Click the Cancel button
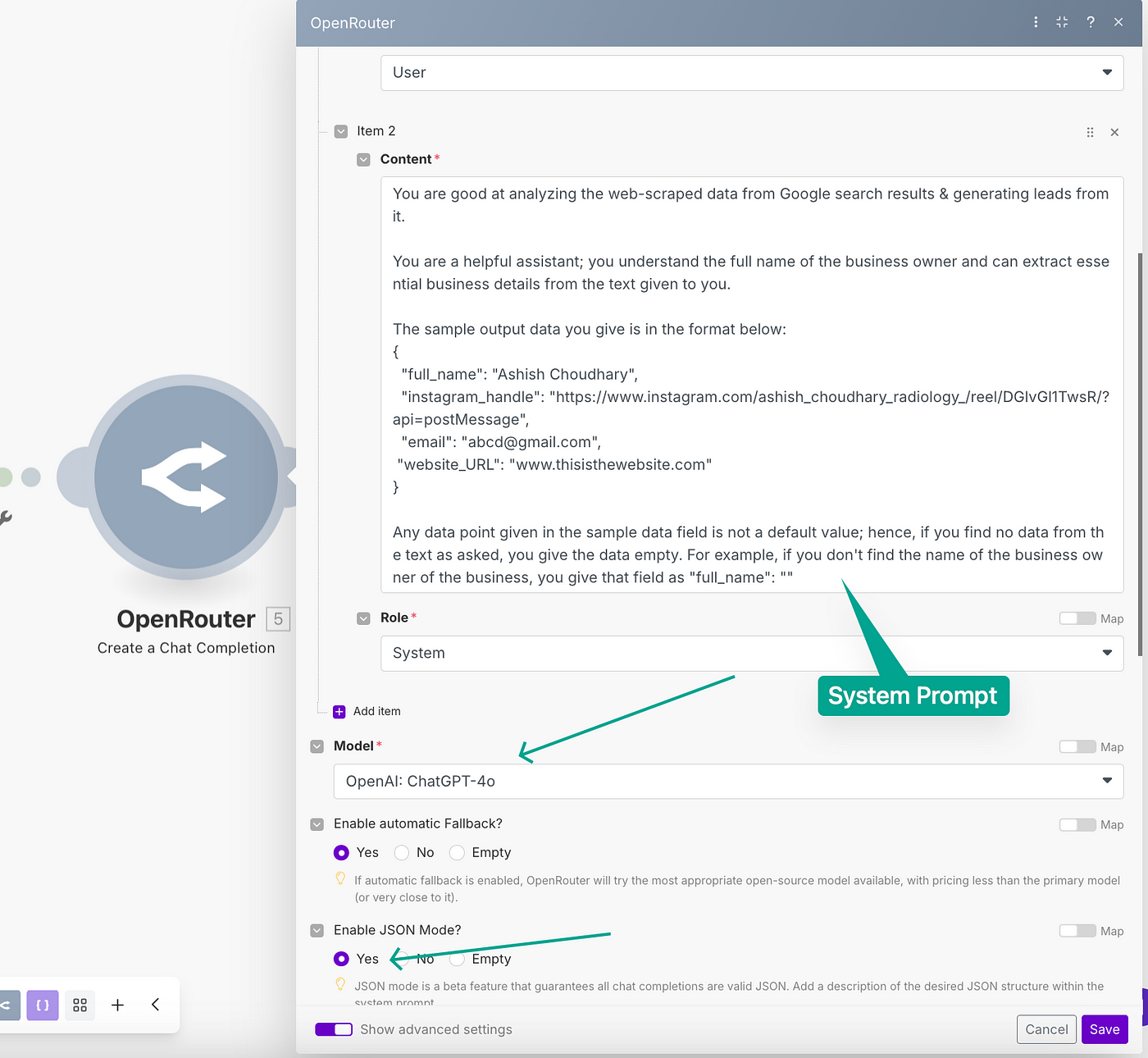The image size is (1148, 1058). [1046, 1029]
